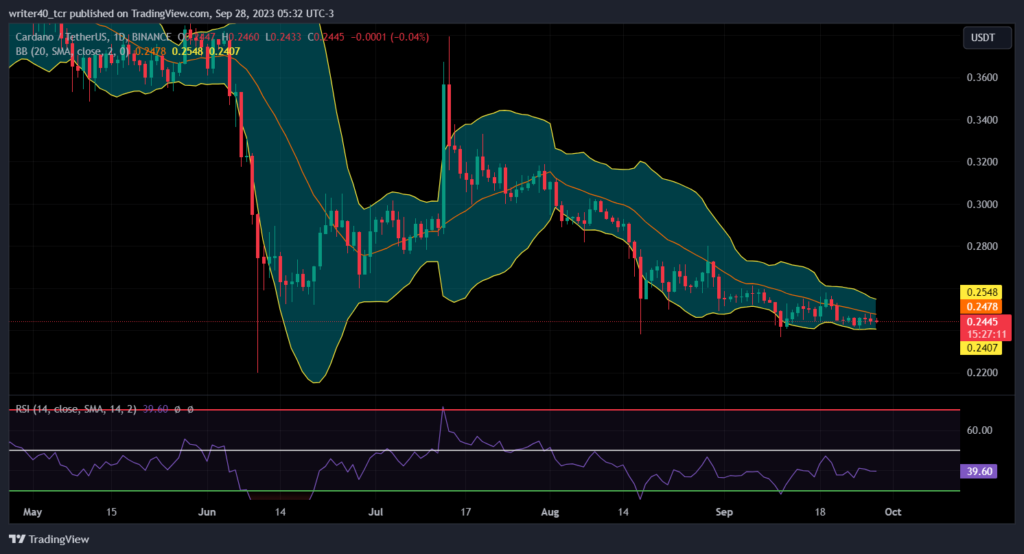1024x554 pixels.
Task: Click the 15:27:11 candle countdown timer
Action: pyautogui.click(x=985, y=334)
